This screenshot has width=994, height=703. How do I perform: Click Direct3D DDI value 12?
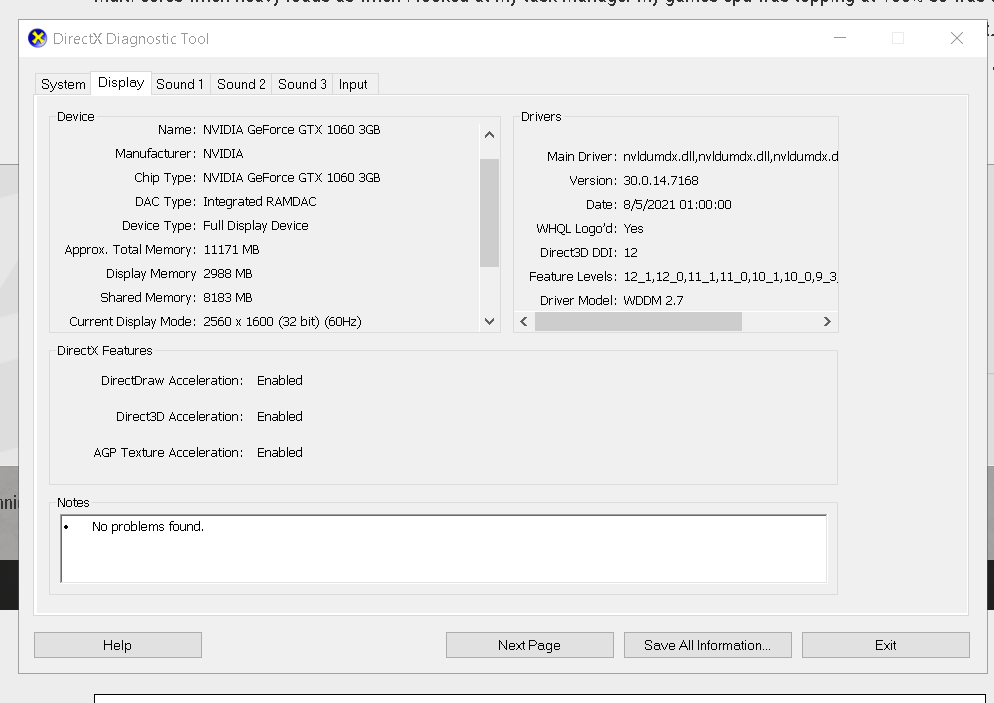point(631,253)
